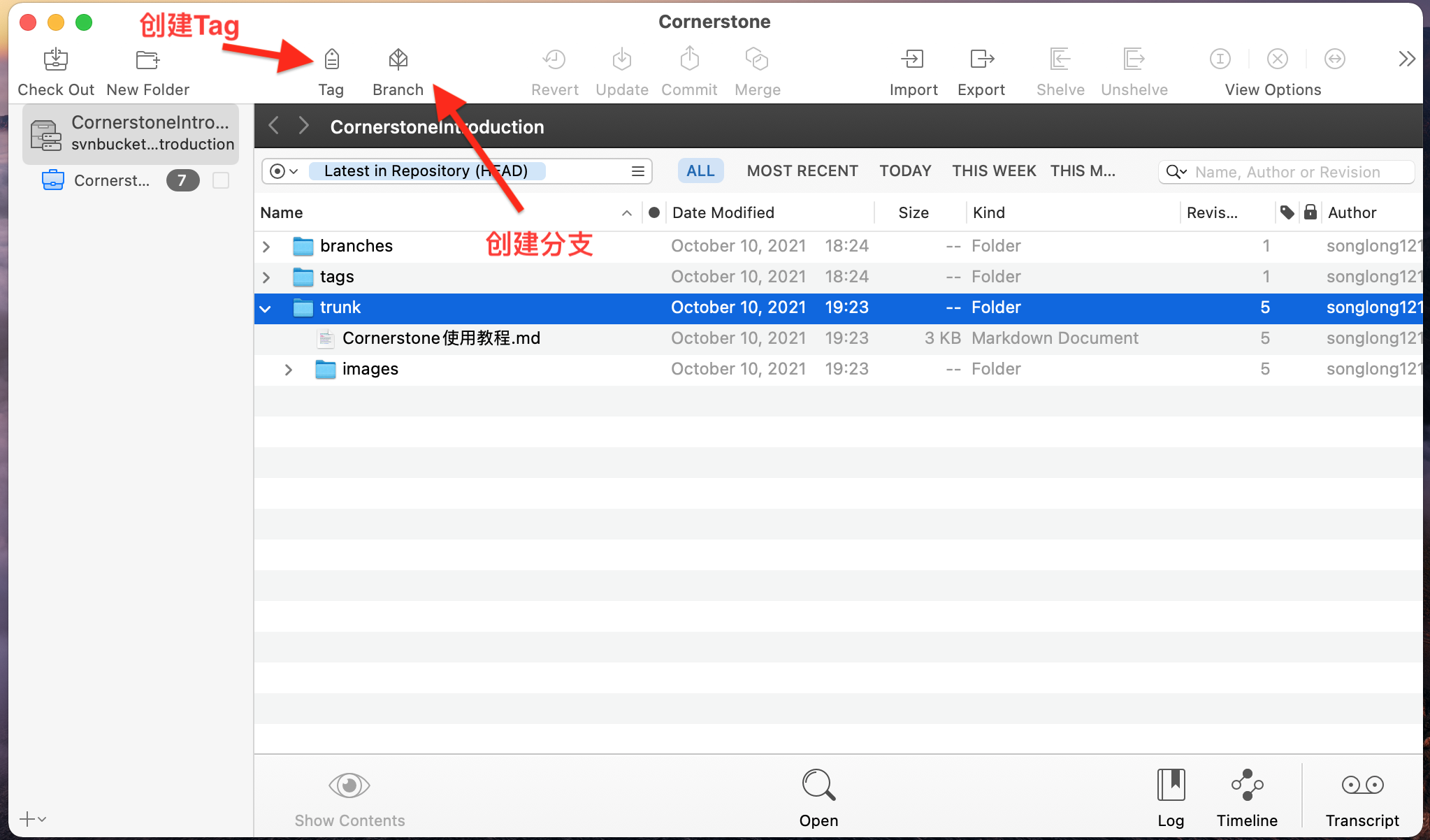Select the trunk folder row
1430x840 pixels.
point(839,308)
